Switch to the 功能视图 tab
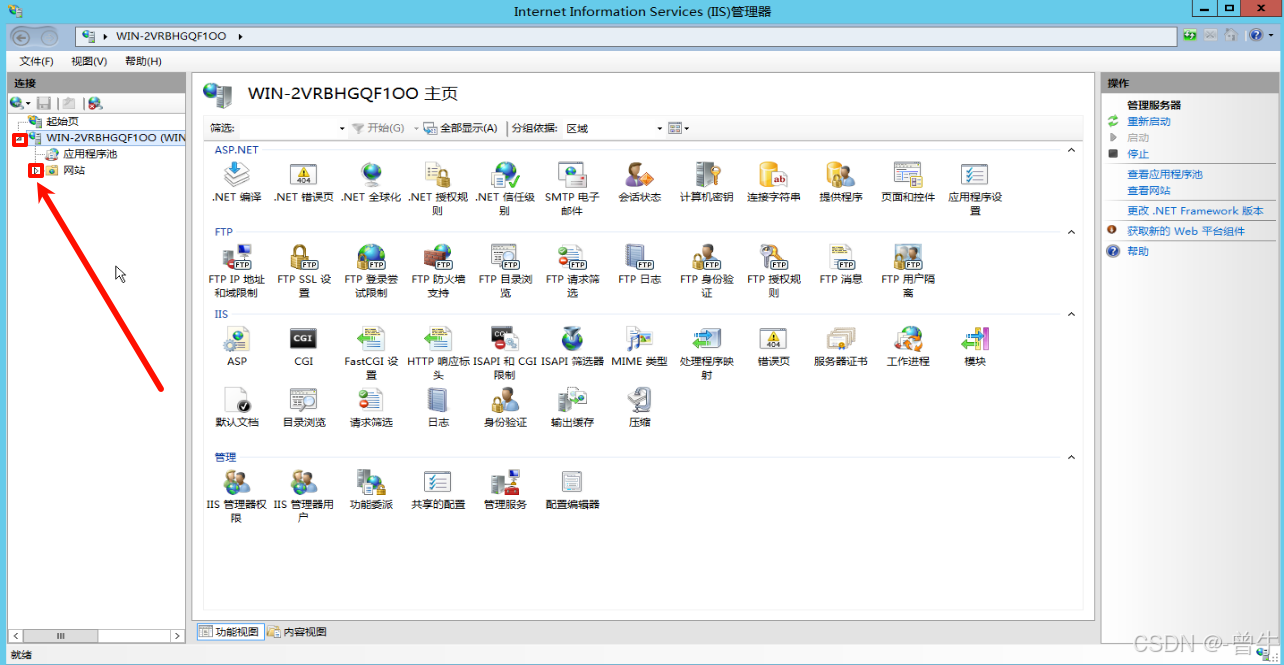The width and height of the screenshot is (1284, 665). point(229,632)
